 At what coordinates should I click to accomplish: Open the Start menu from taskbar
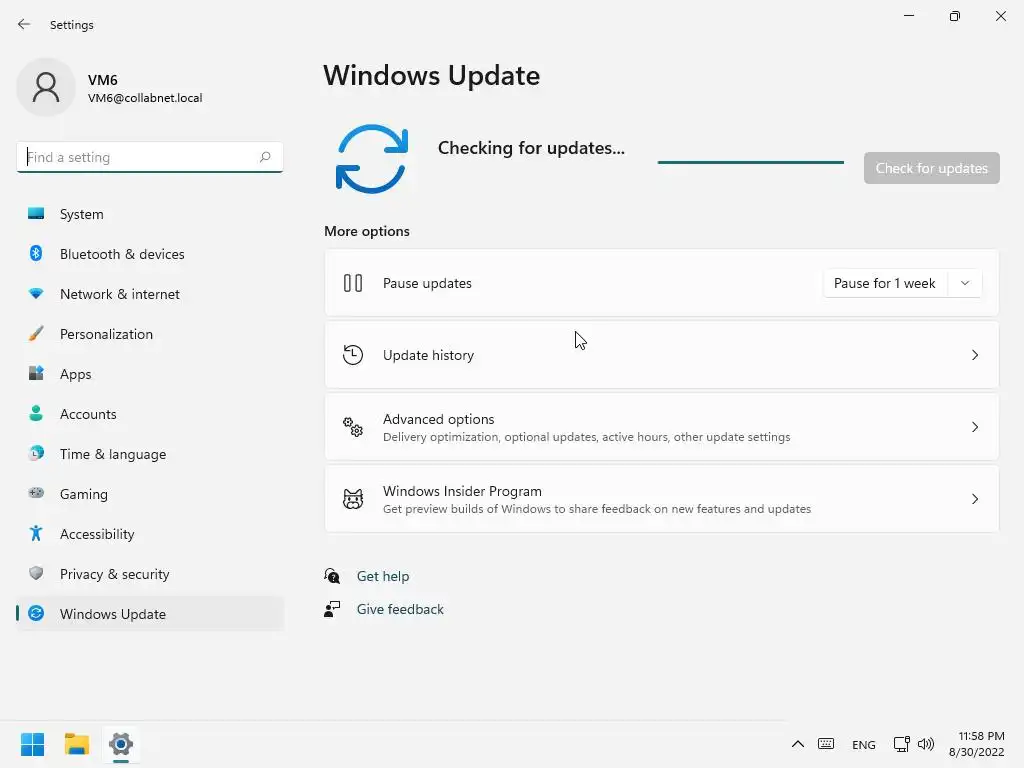[x=32, y=744]
